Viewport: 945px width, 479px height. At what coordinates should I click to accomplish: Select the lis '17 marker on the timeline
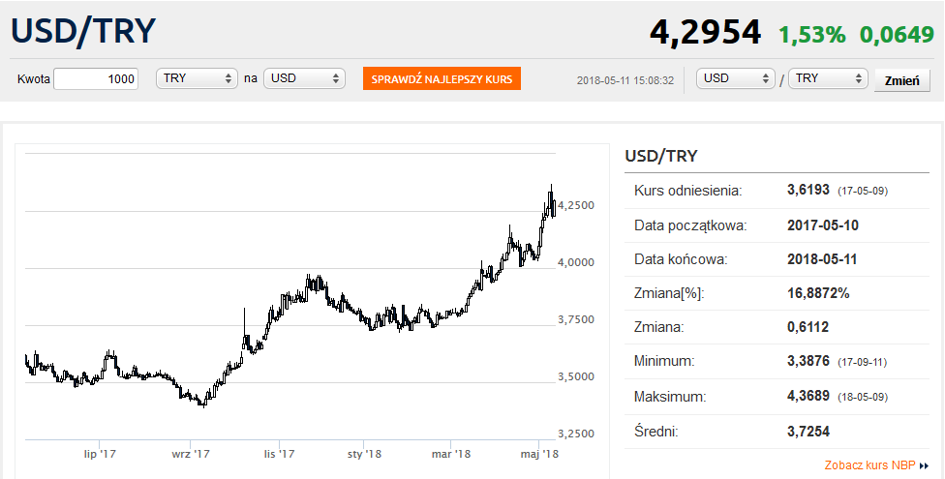[x=279, y=454]
